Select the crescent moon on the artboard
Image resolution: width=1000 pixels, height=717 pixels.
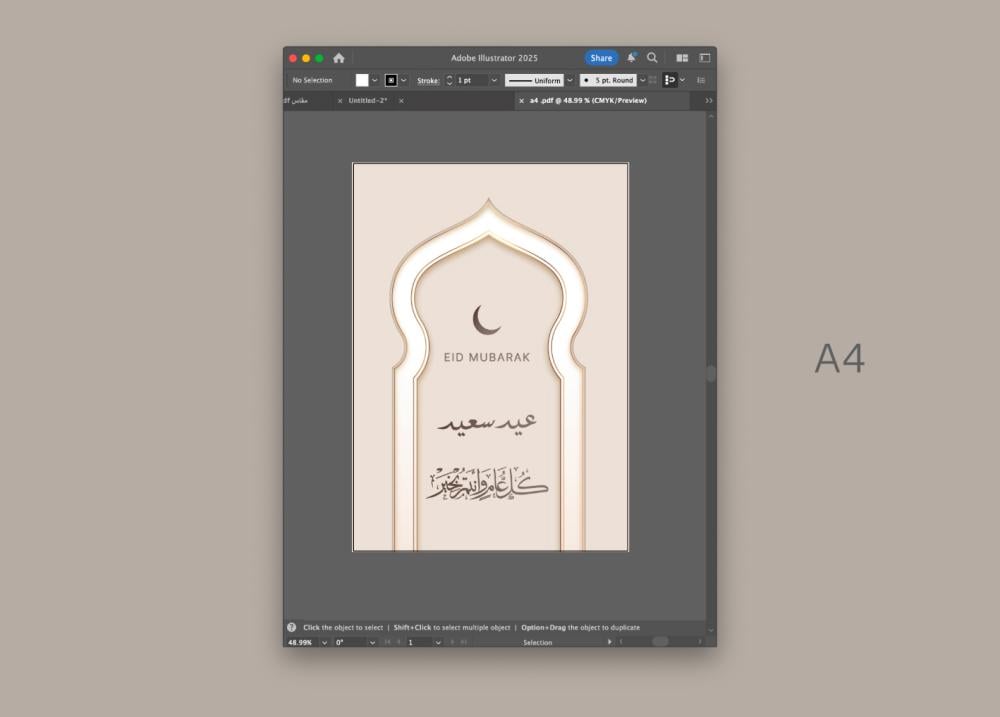pos(486,320)
